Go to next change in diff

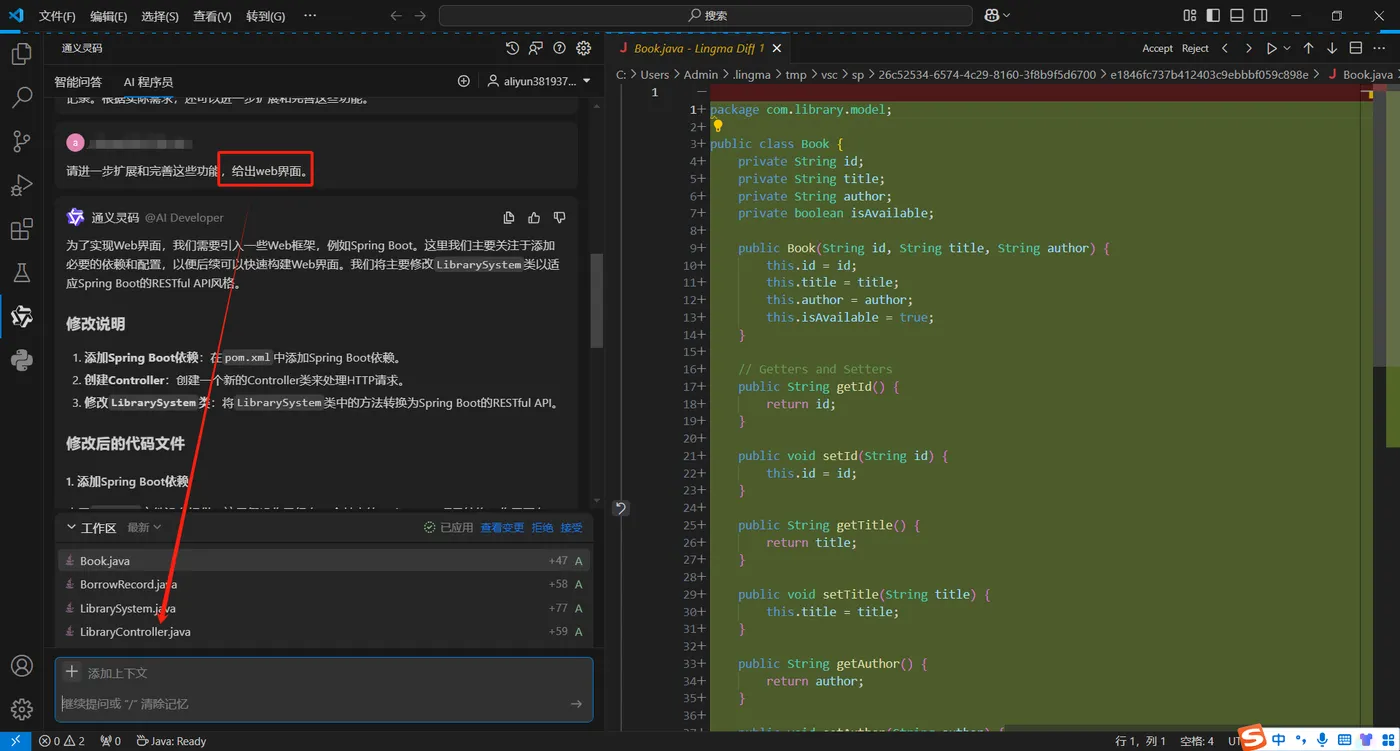coord(1248,48)
